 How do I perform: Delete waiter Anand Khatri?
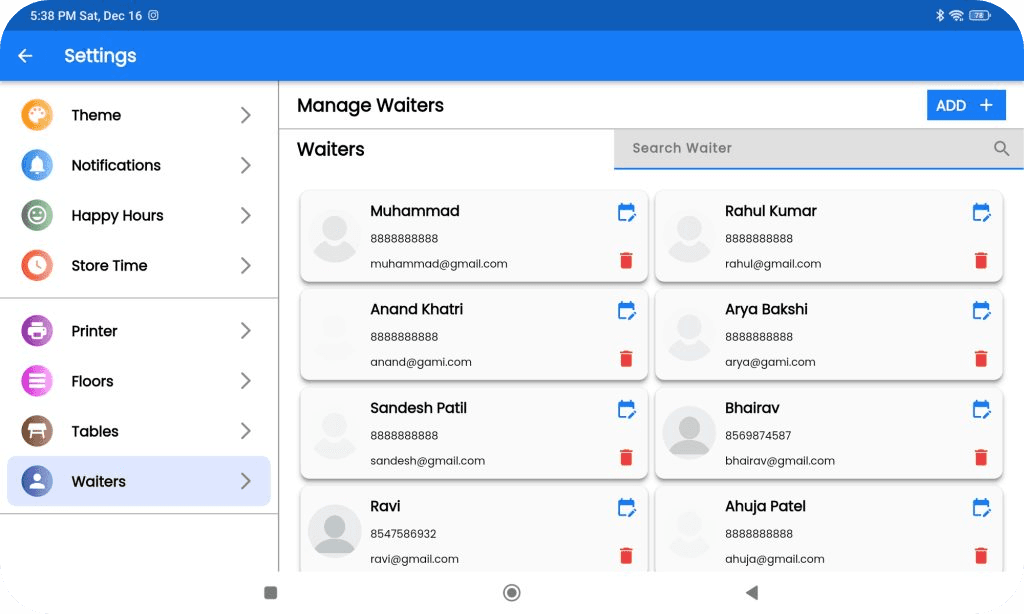point(626,359)
